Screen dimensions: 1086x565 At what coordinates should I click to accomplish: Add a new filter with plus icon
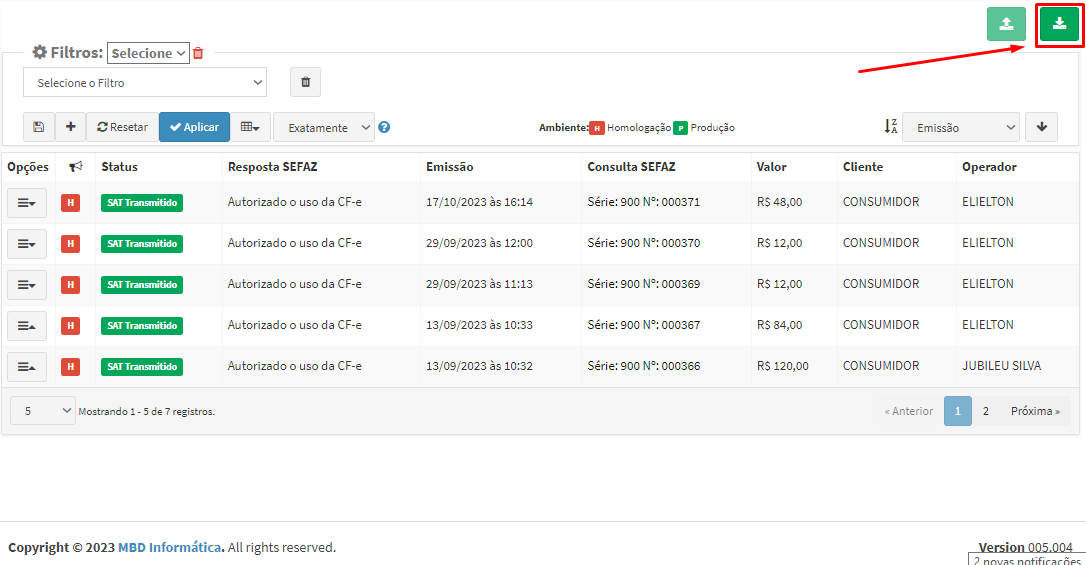point(70,127)
